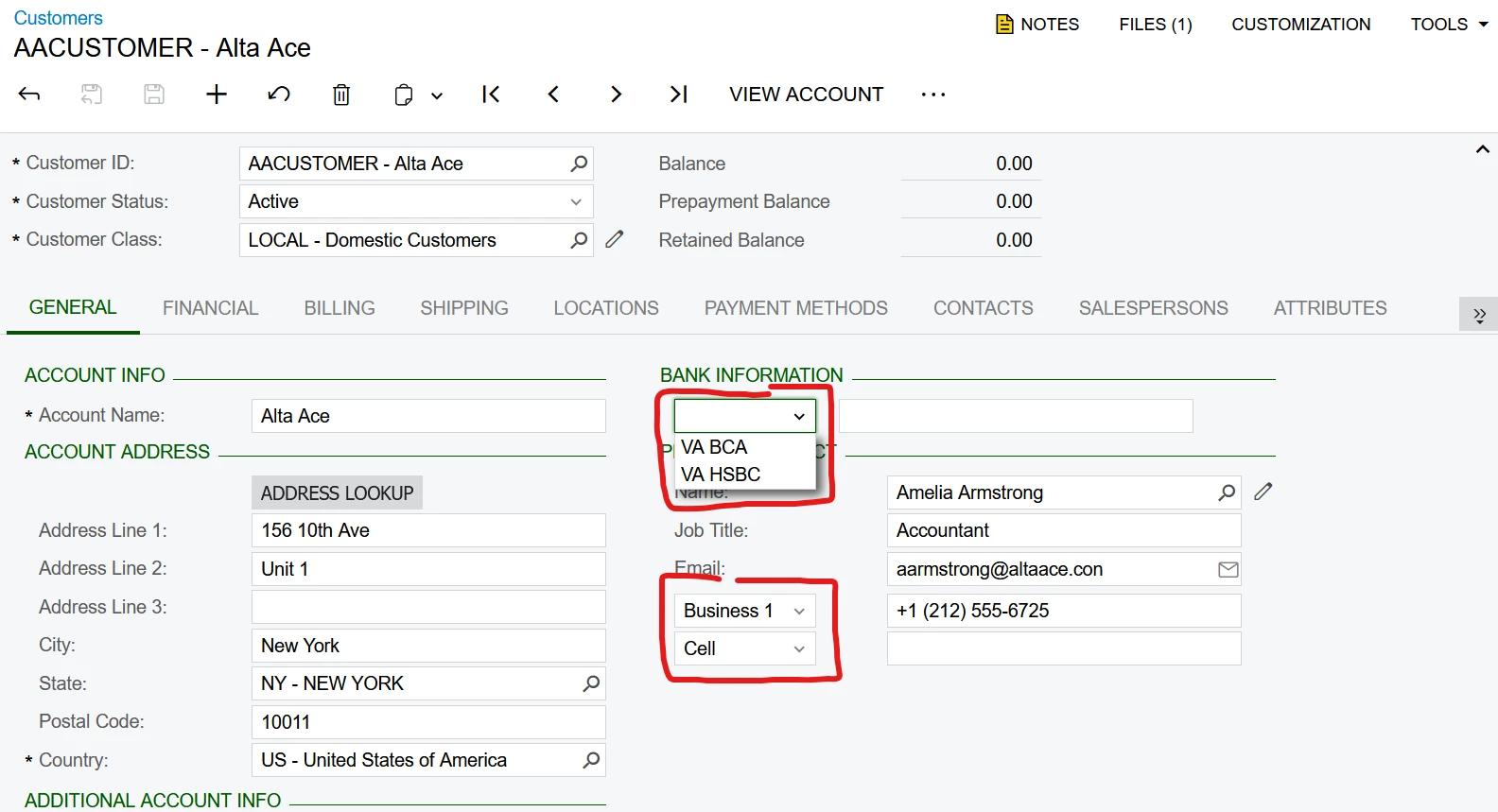Switch to the CONTACTS tab
1498x812 pixels.
(984, 308)
